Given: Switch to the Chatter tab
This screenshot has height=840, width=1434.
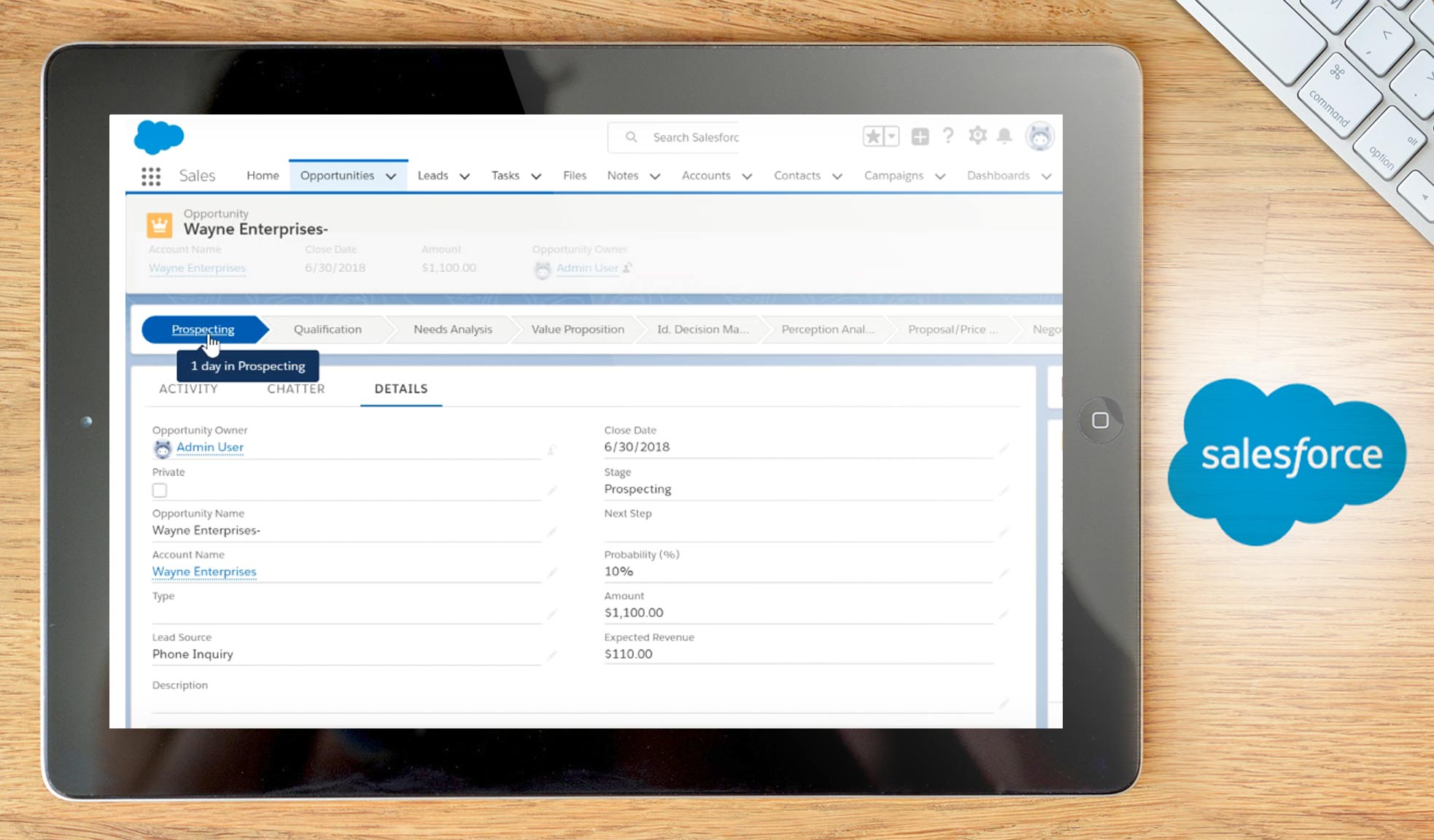Looking at the screenshot, I should 295,389.
